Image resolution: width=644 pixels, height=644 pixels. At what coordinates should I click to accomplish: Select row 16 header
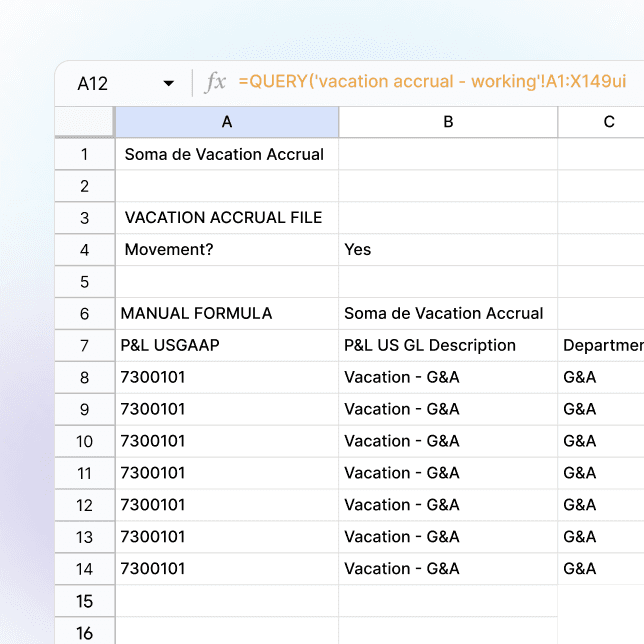(84, 632)
